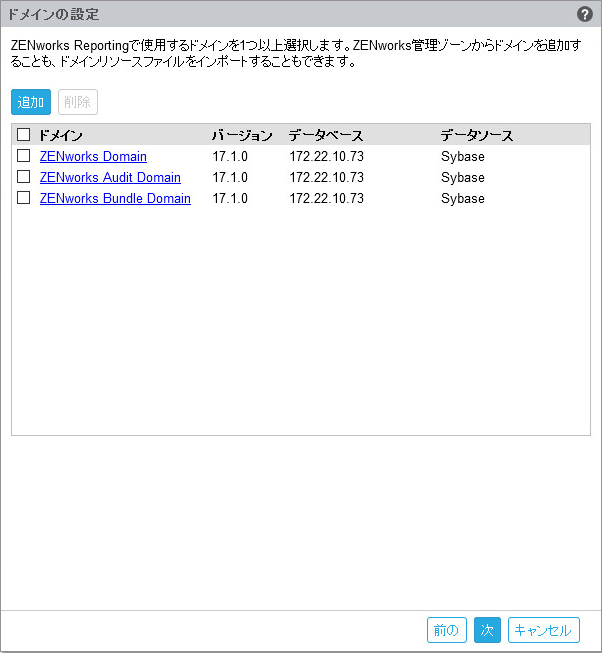The width and height of the screenshot is (602, 653).
Task: Select Sybase in the ZENworks Domain row
Action: [463, 157]
